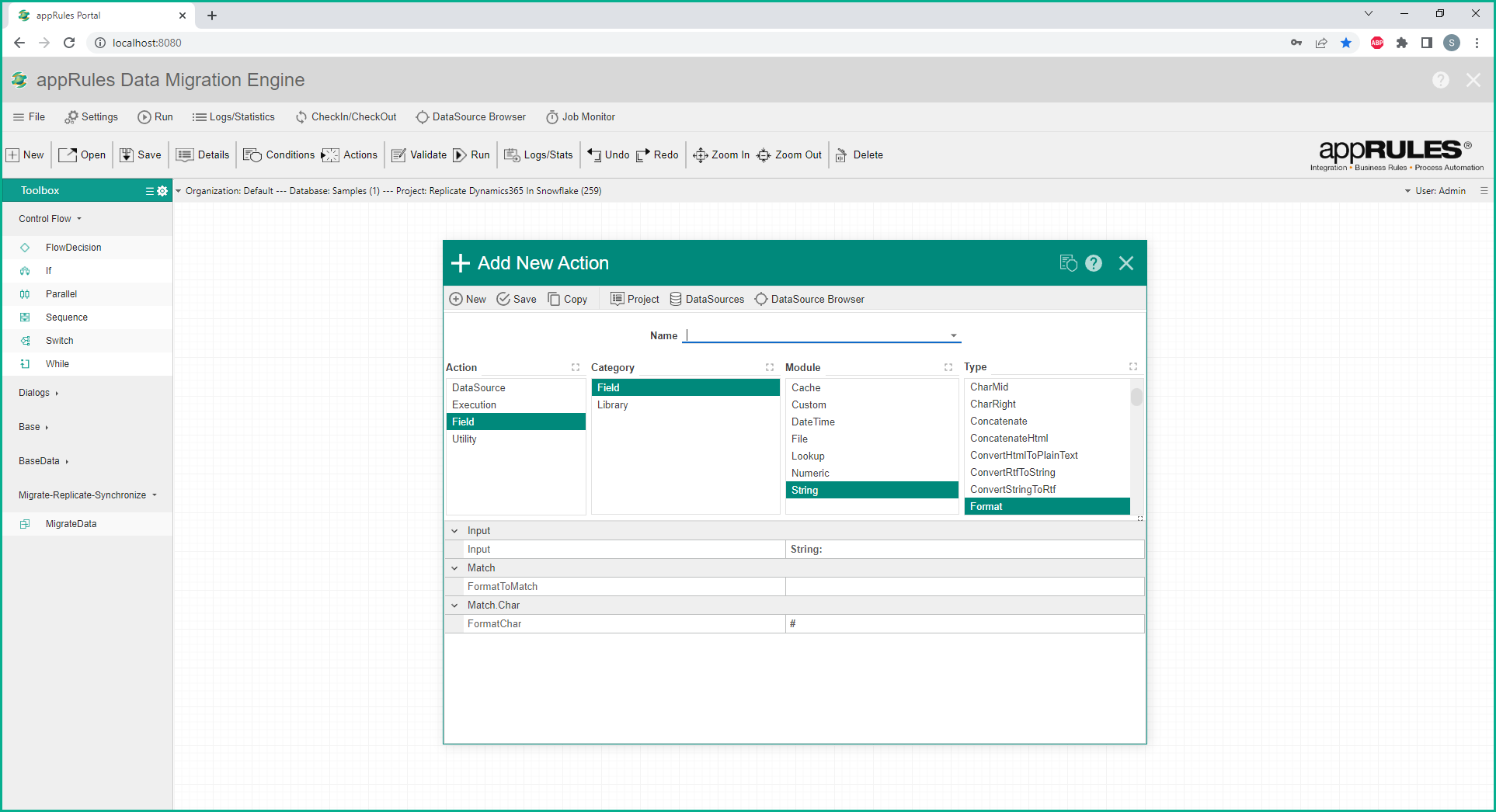Open DataSource Browser in menu bar

pyautogui.click(x=471, y=117)
